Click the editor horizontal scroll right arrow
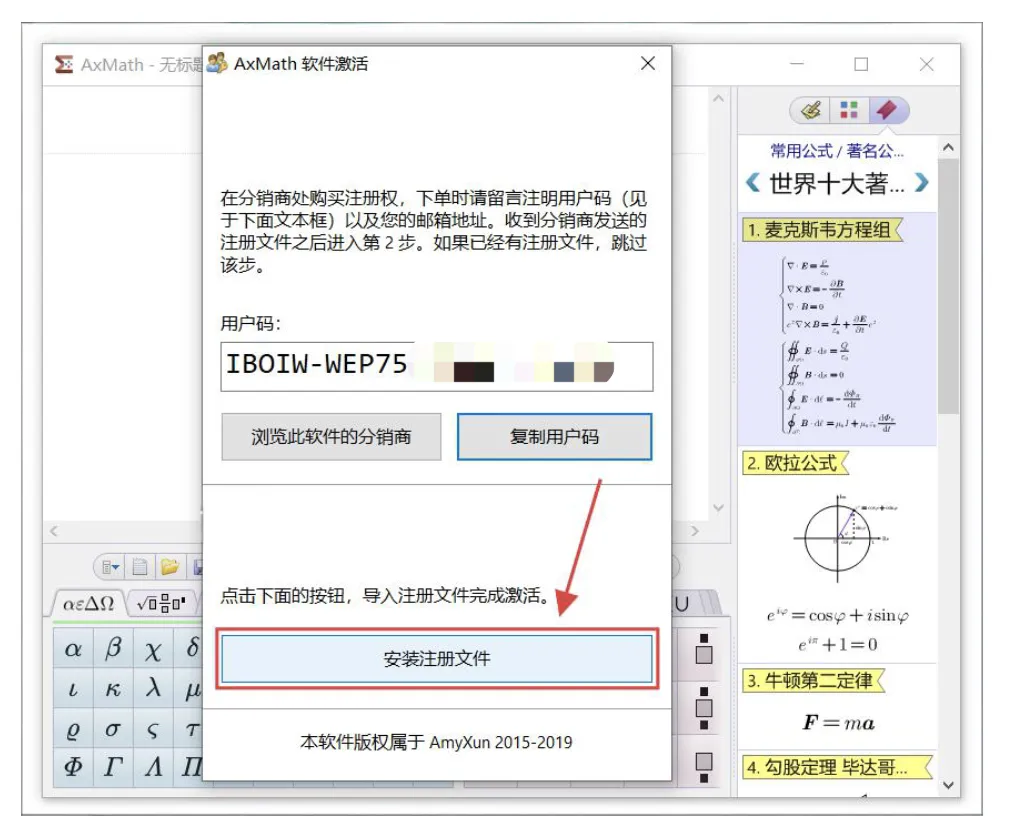This screenshot has height=830, width=1014. click(x=695, y=531)
